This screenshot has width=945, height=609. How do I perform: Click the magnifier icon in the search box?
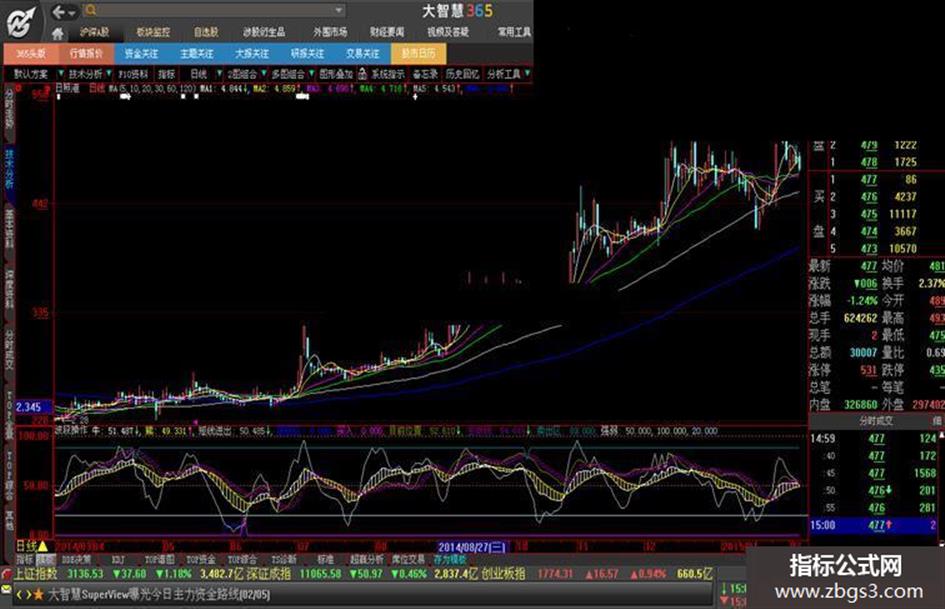90,10
